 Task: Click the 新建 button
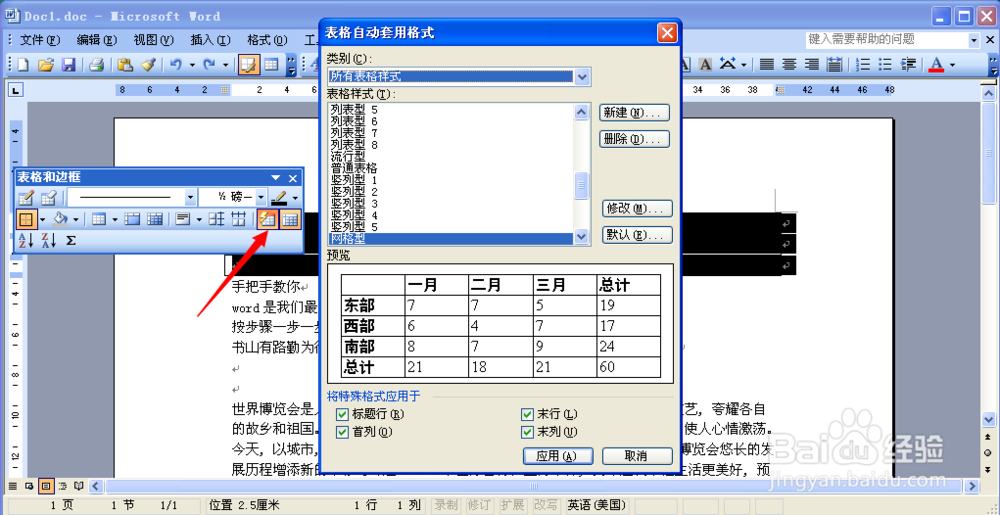click(635, 113)
